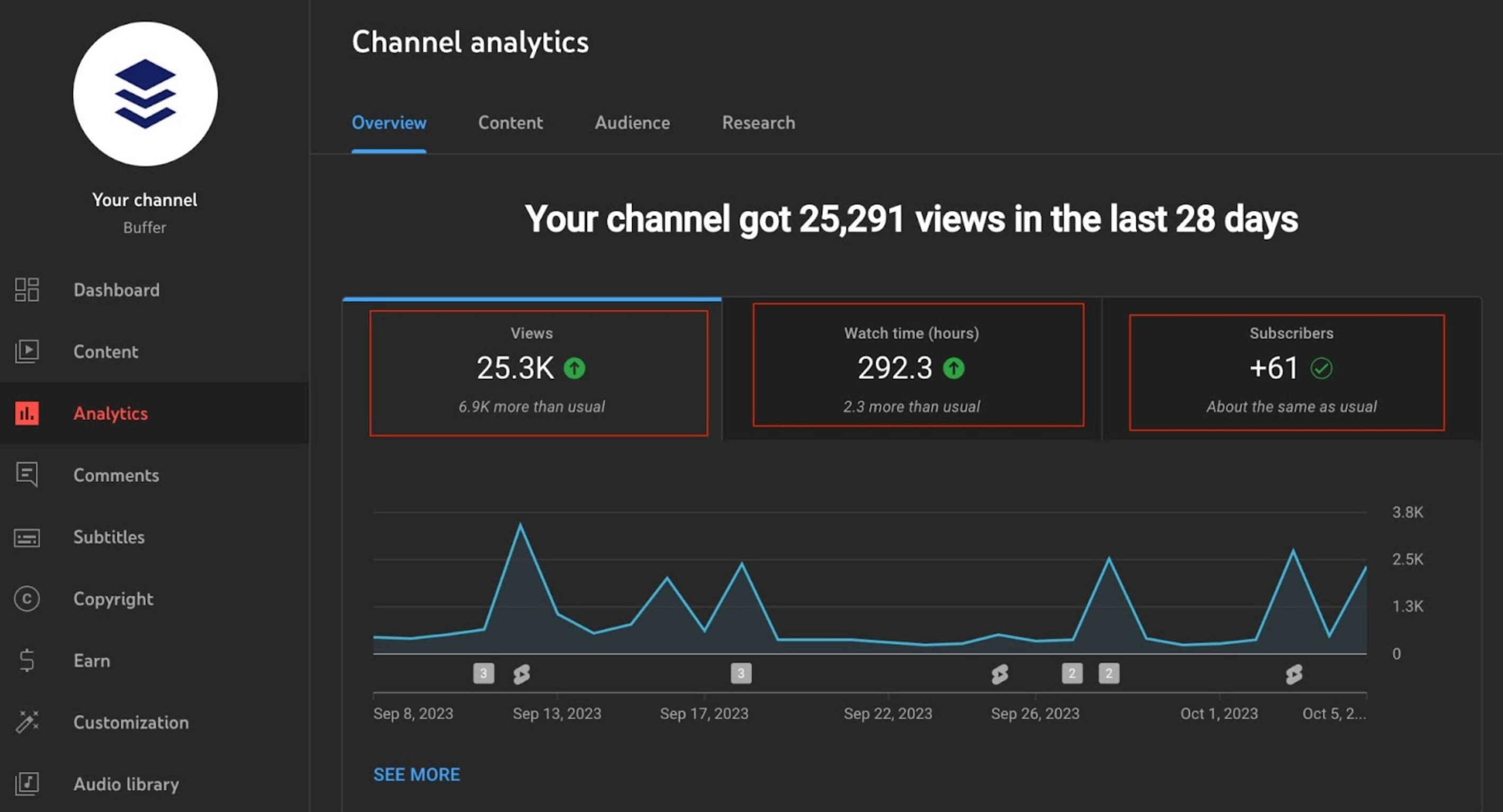Viewport: 1503px width, 812px height.
Task: Open the Earn section
Action: click(92, 661)
